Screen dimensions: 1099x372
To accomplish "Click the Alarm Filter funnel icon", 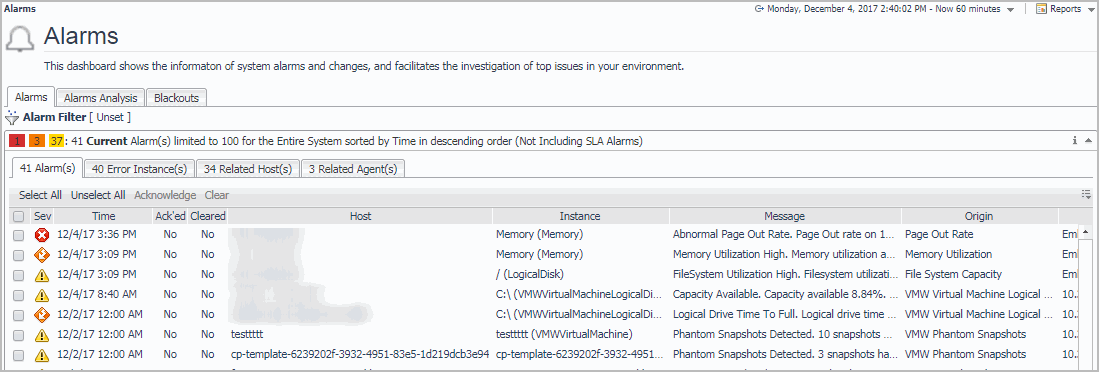I will pos(13,117).
